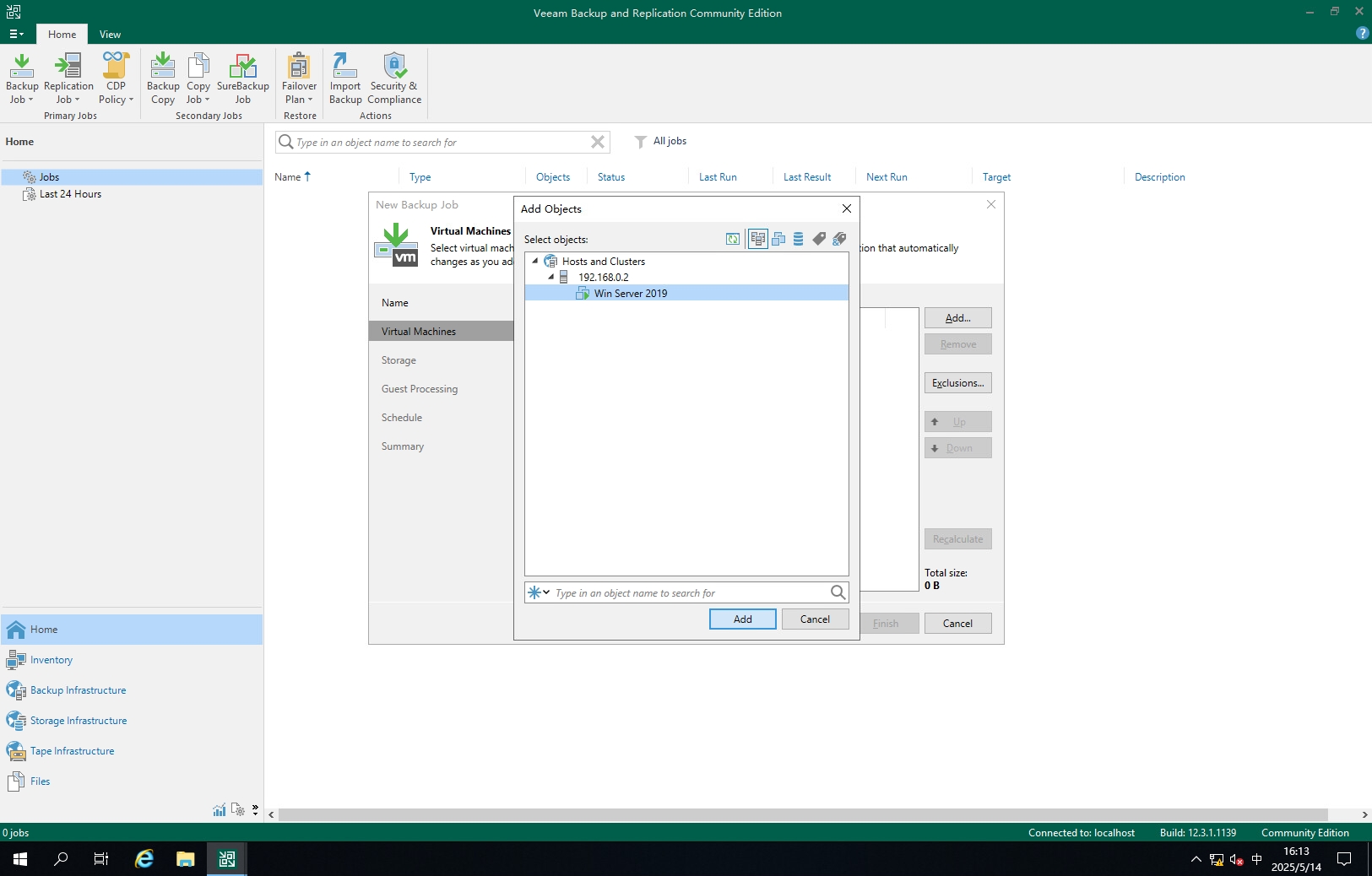Click the magnifier search icon in Add Objects
The width and height of the screenshot is (1372, 876).
tap(838, 592)
